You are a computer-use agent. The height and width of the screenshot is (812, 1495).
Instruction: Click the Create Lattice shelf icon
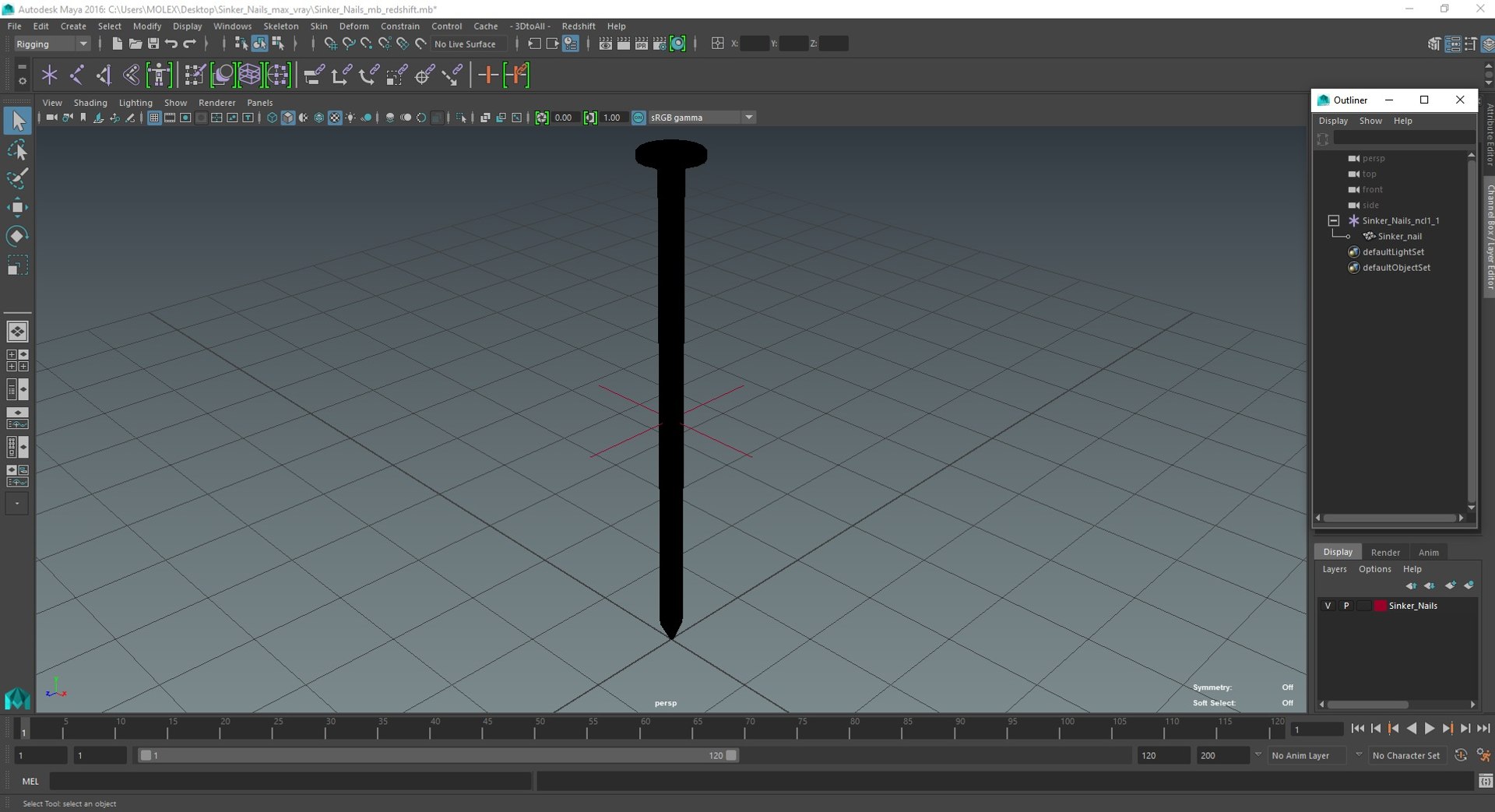(249, 76)
